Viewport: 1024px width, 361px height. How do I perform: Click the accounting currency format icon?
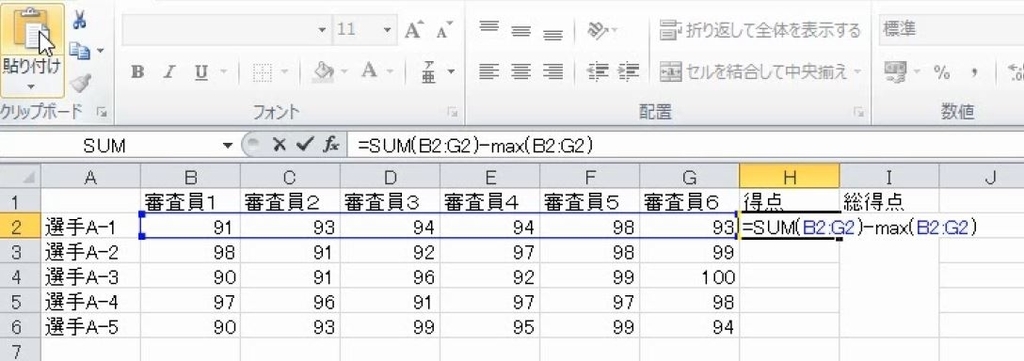click(x=895, y=71)
